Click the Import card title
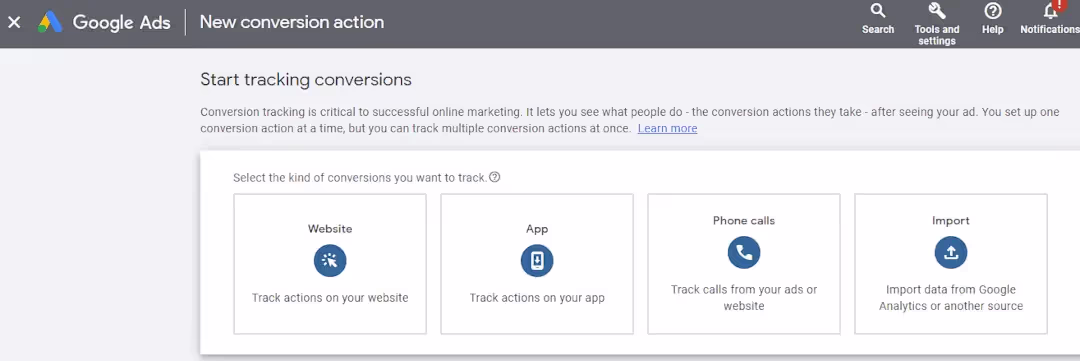 pos(951,220)
